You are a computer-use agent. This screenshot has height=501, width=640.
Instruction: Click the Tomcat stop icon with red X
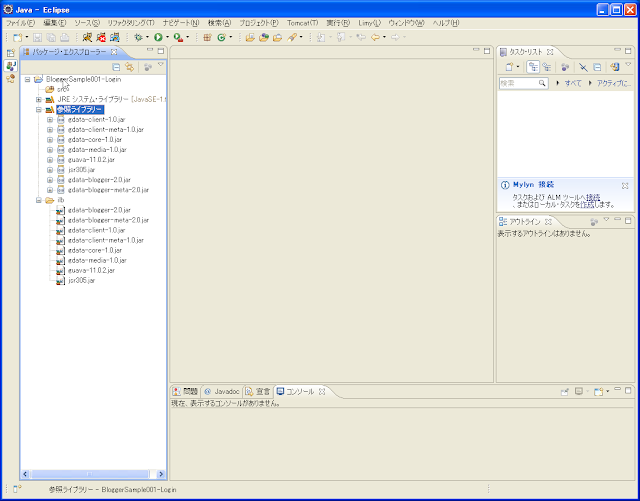tap(101, 38)
